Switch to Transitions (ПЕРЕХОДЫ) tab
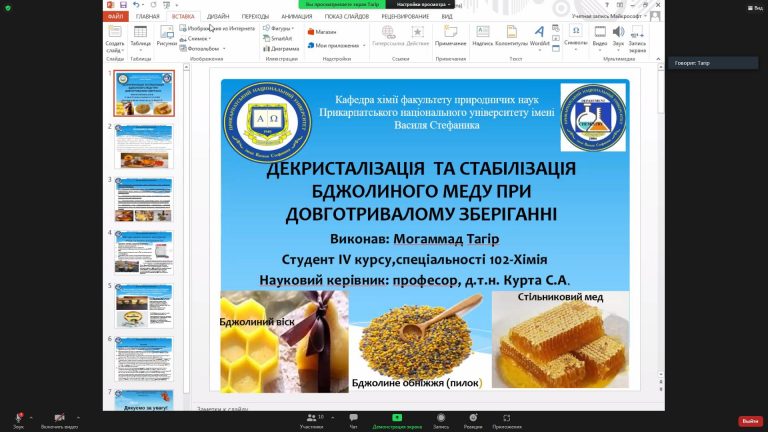This screenshot has width=768, height=432. pos(255,16)
